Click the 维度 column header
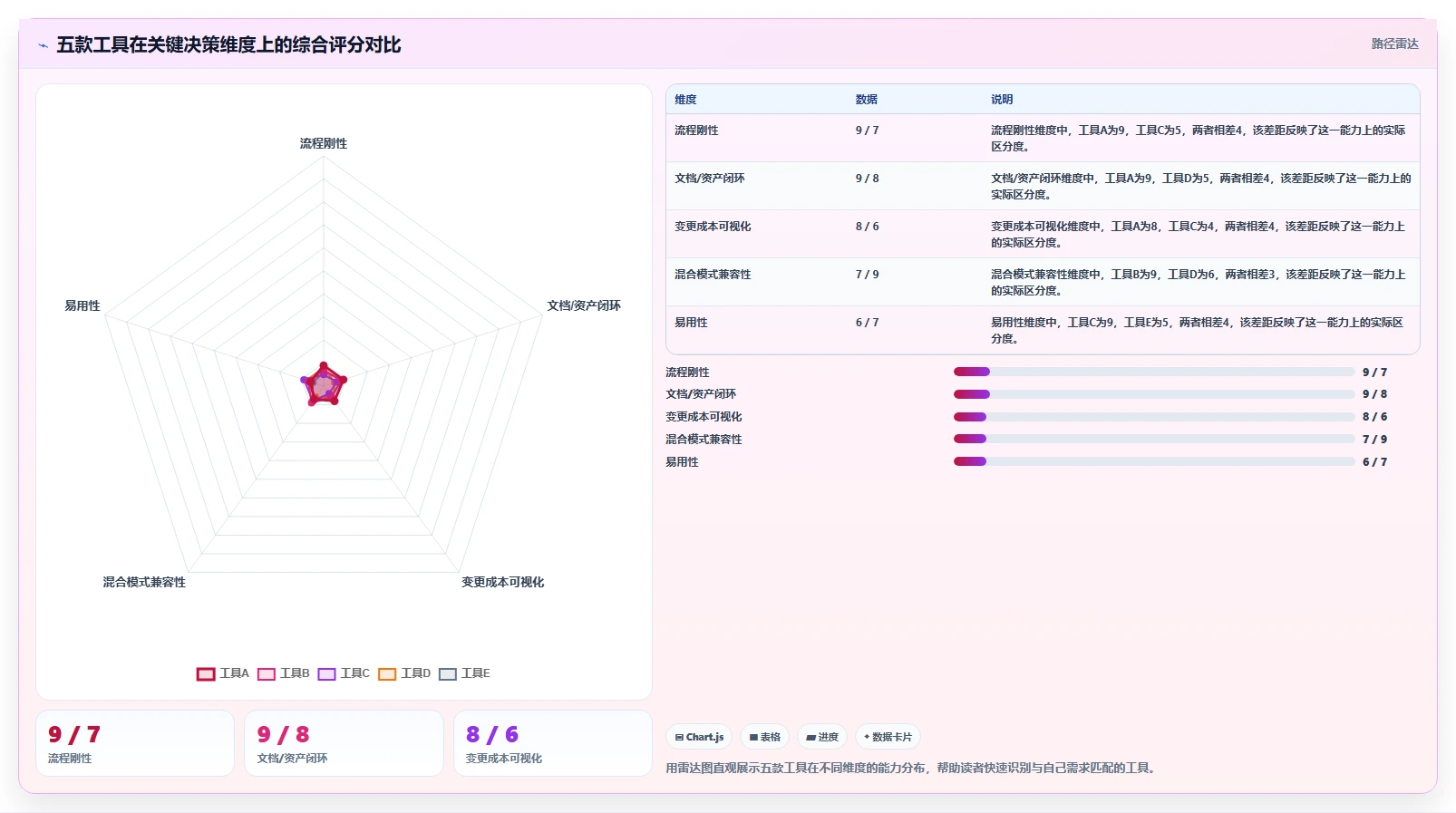 point(685,100)
